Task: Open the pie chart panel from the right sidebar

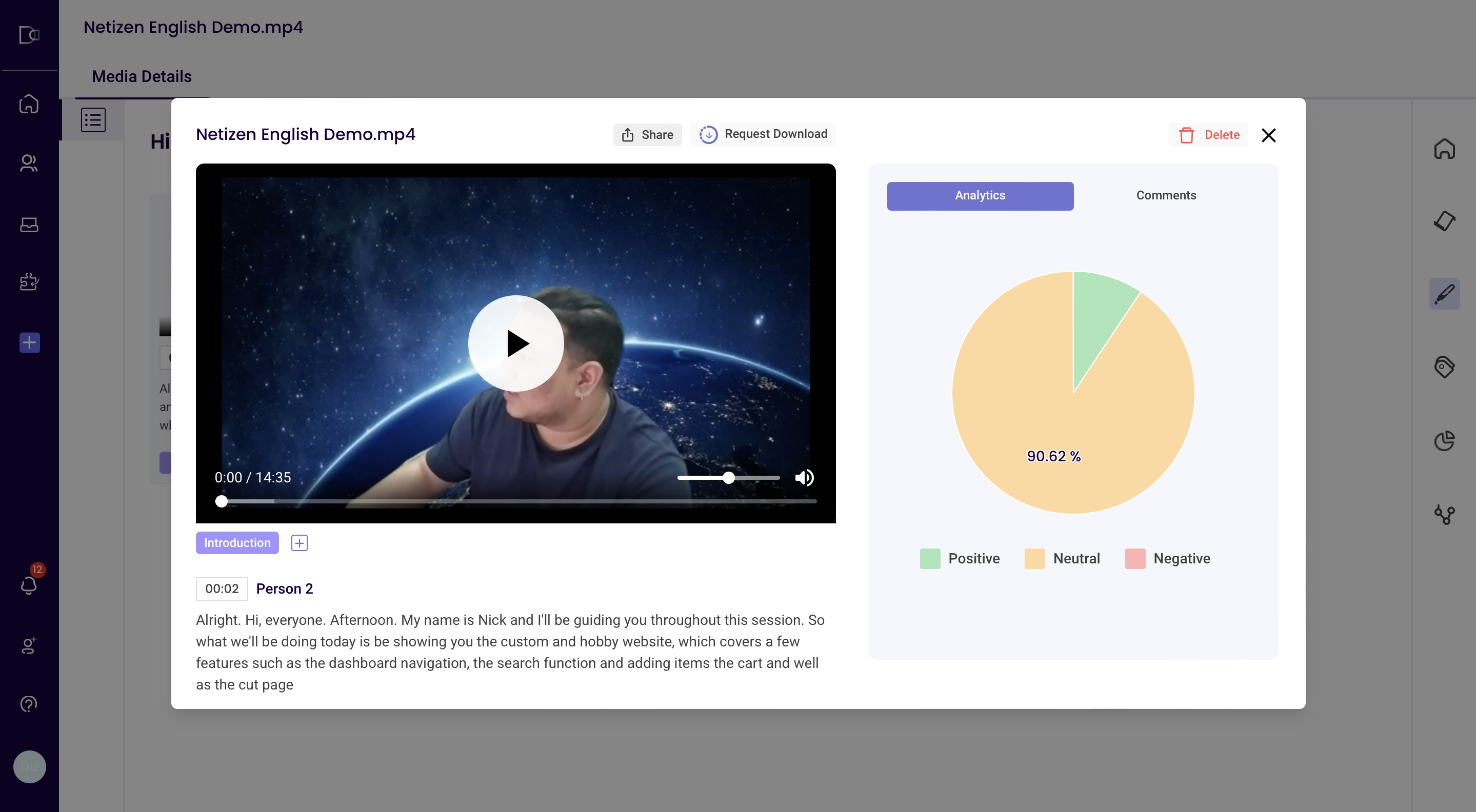Action: point(1445,440)
